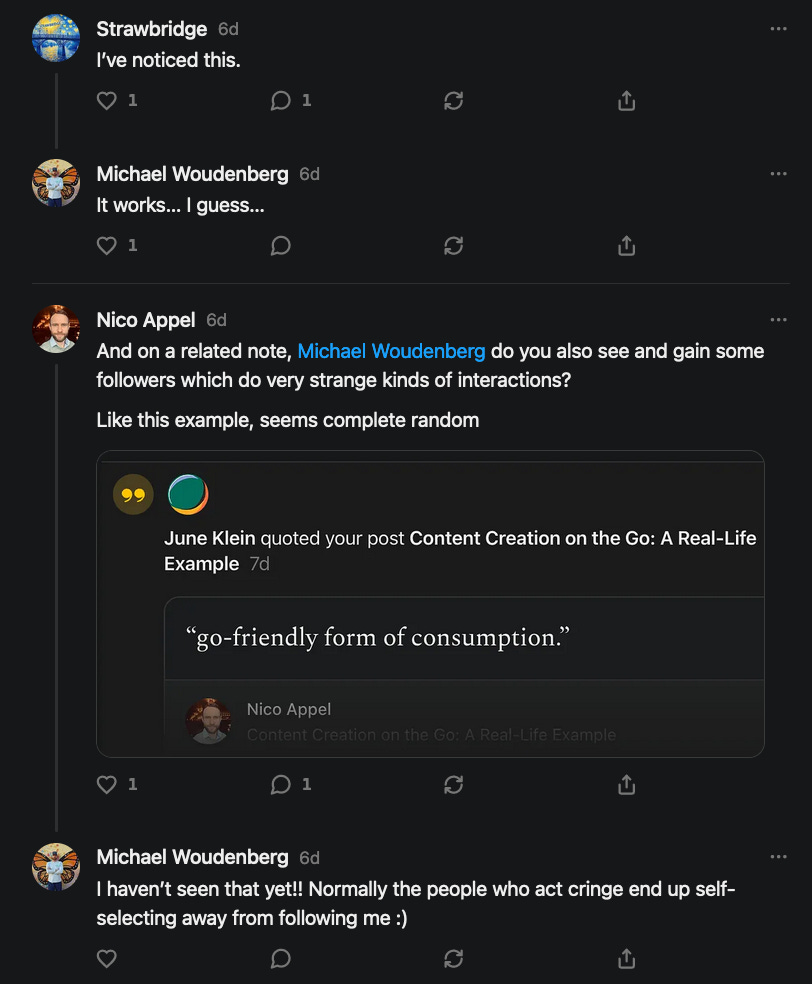Open more options for "It works... I guess..." comment

click(778, 174)
